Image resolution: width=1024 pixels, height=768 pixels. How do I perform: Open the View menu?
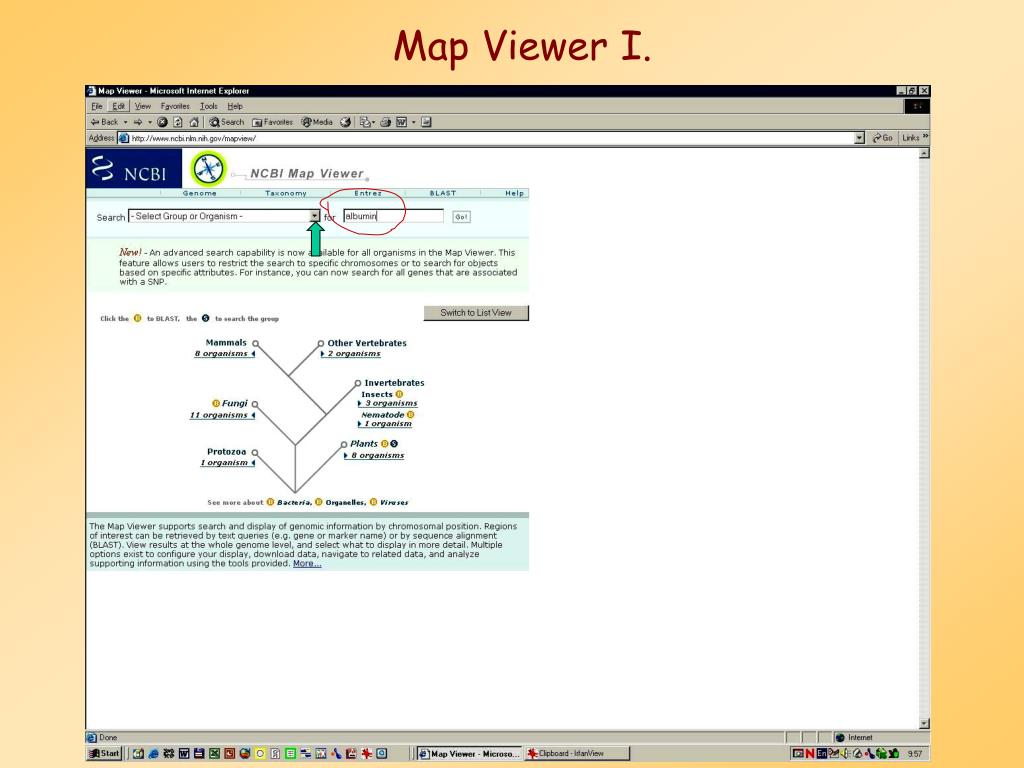[142, 106]
